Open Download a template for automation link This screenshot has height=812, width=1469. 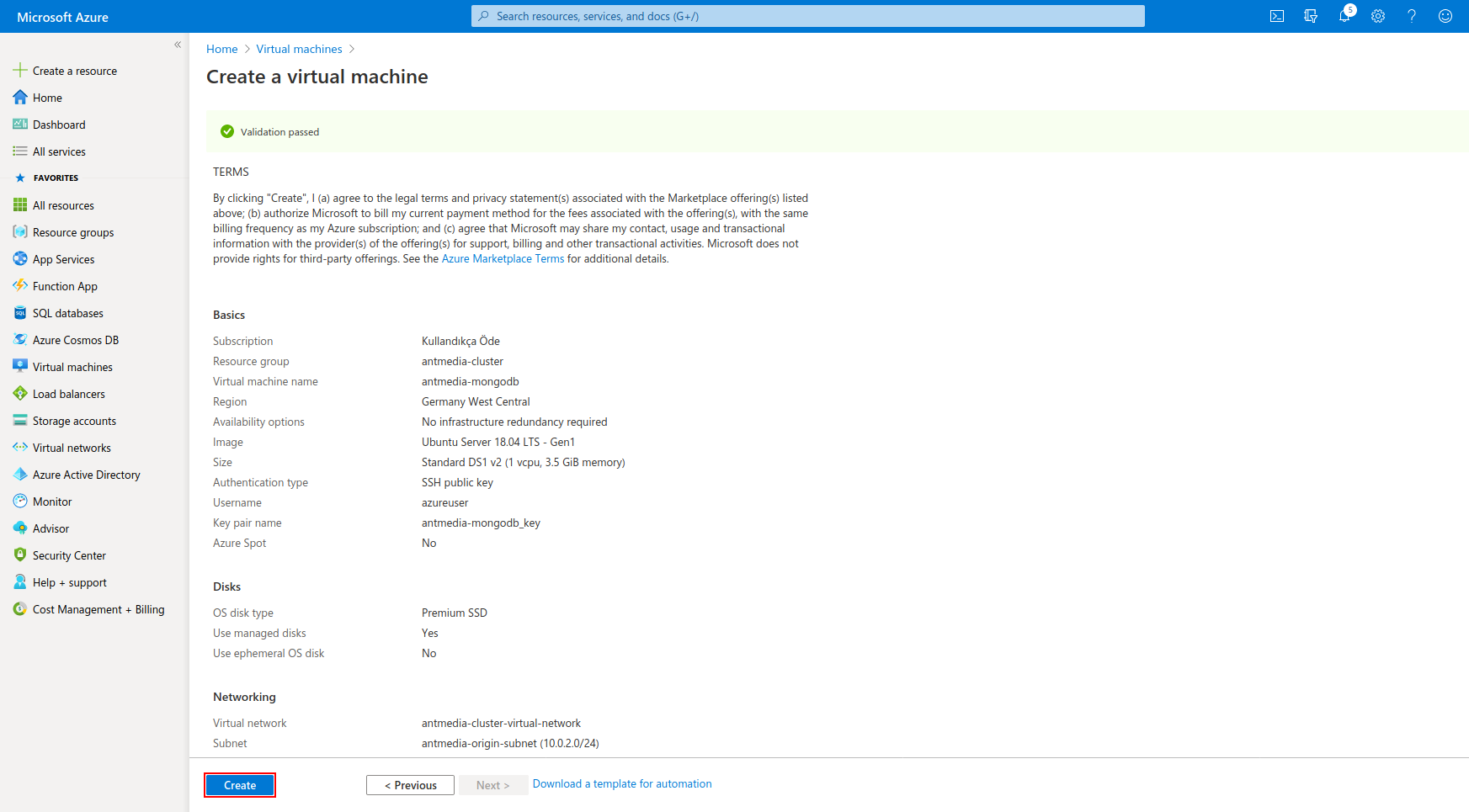tap(622, 784)
